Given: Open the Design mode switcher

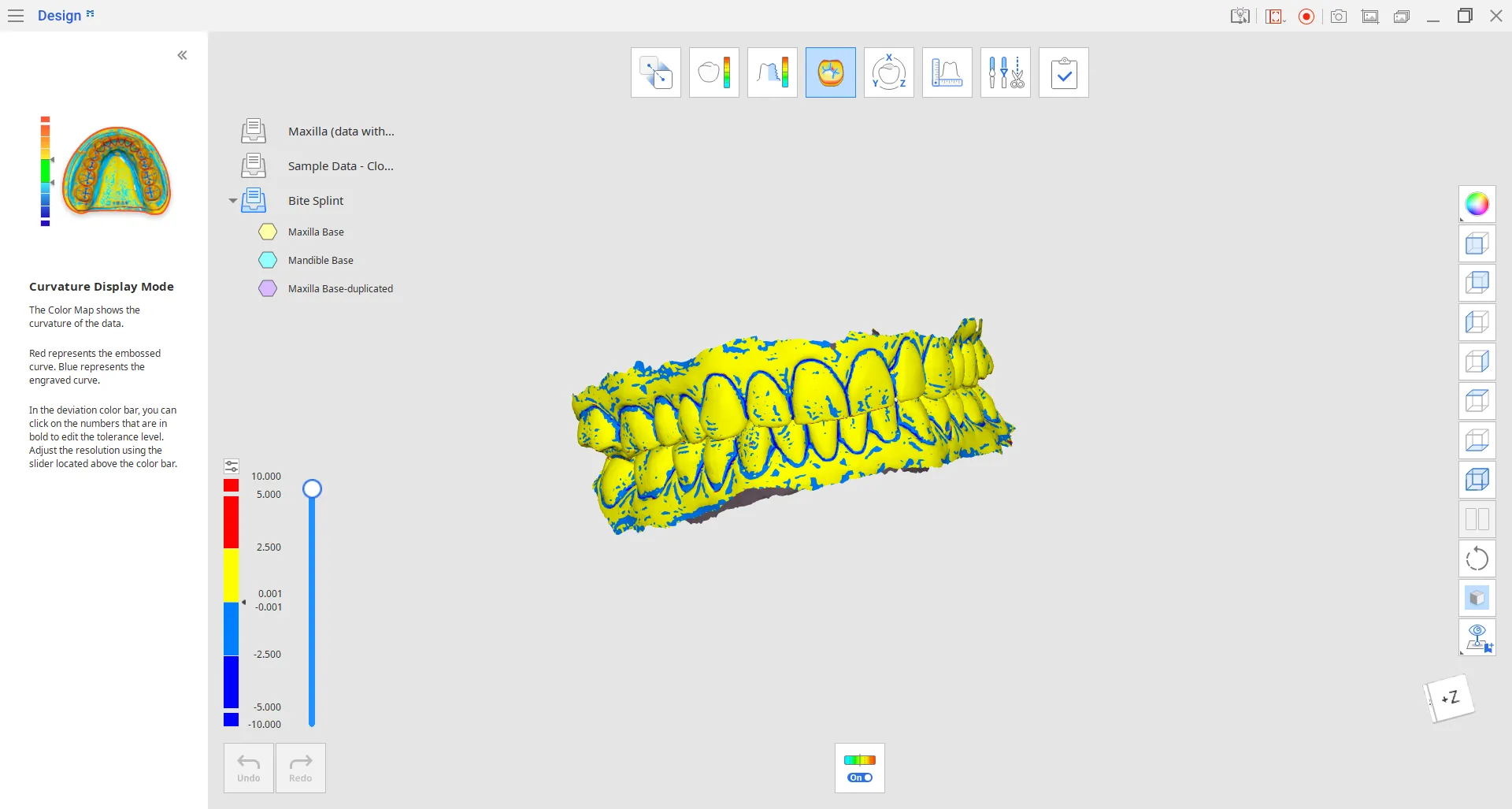Looking at the screenshot, I should pyautogui.click(x=66, y=16).
